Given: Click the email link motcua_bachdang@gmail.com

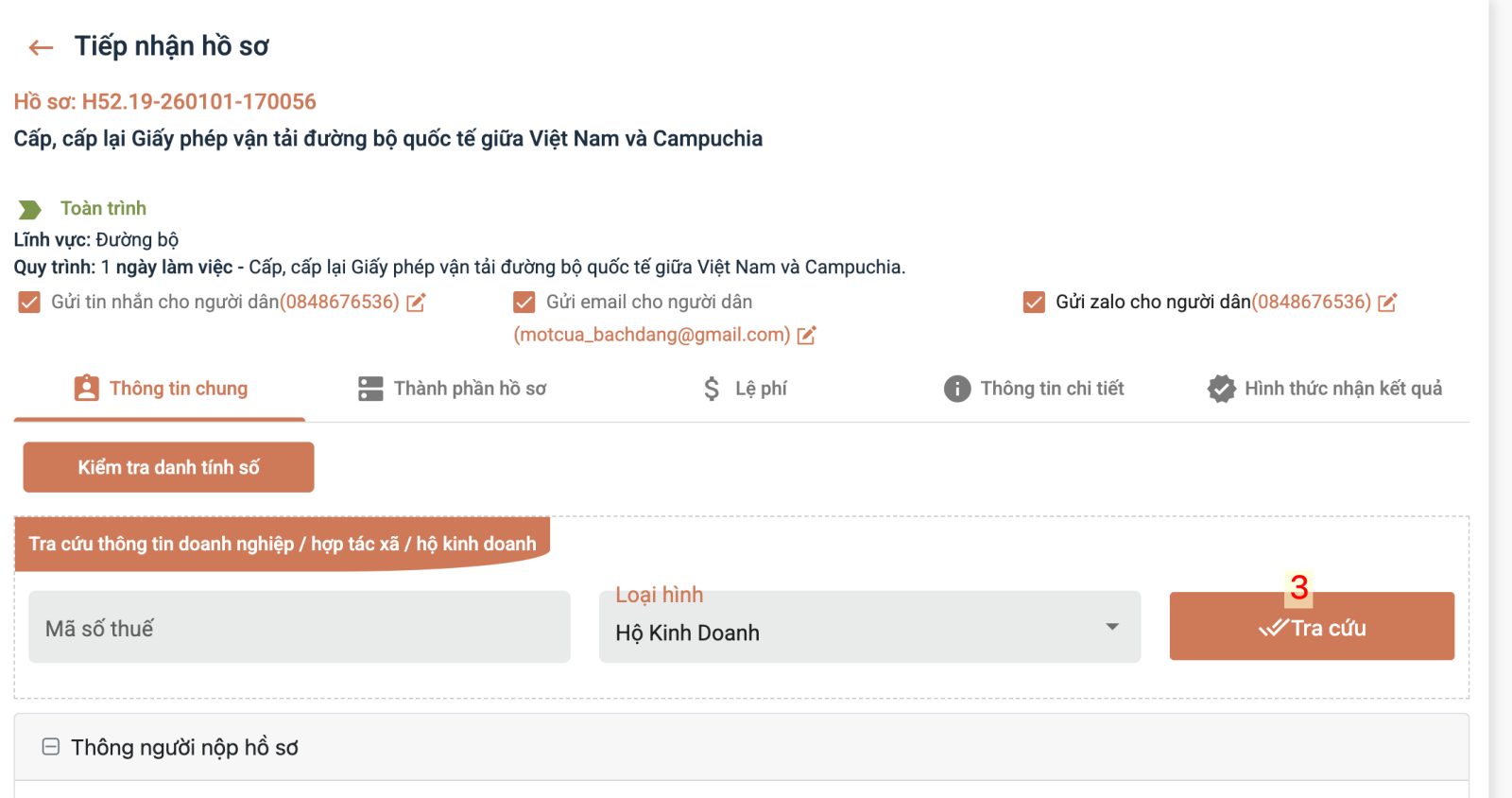Looking at the screenshot, I should click(x=652, y=335).
